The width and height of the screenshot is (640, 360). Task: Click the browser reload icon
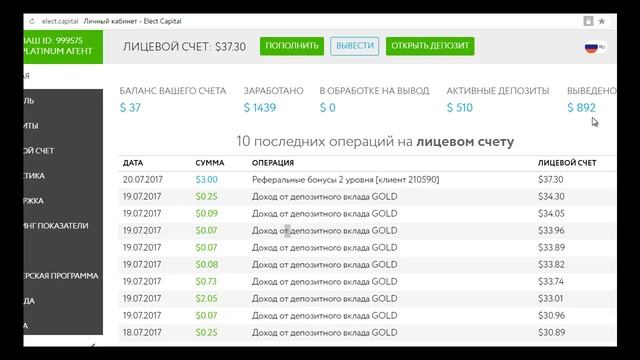[x=32, y=21]
